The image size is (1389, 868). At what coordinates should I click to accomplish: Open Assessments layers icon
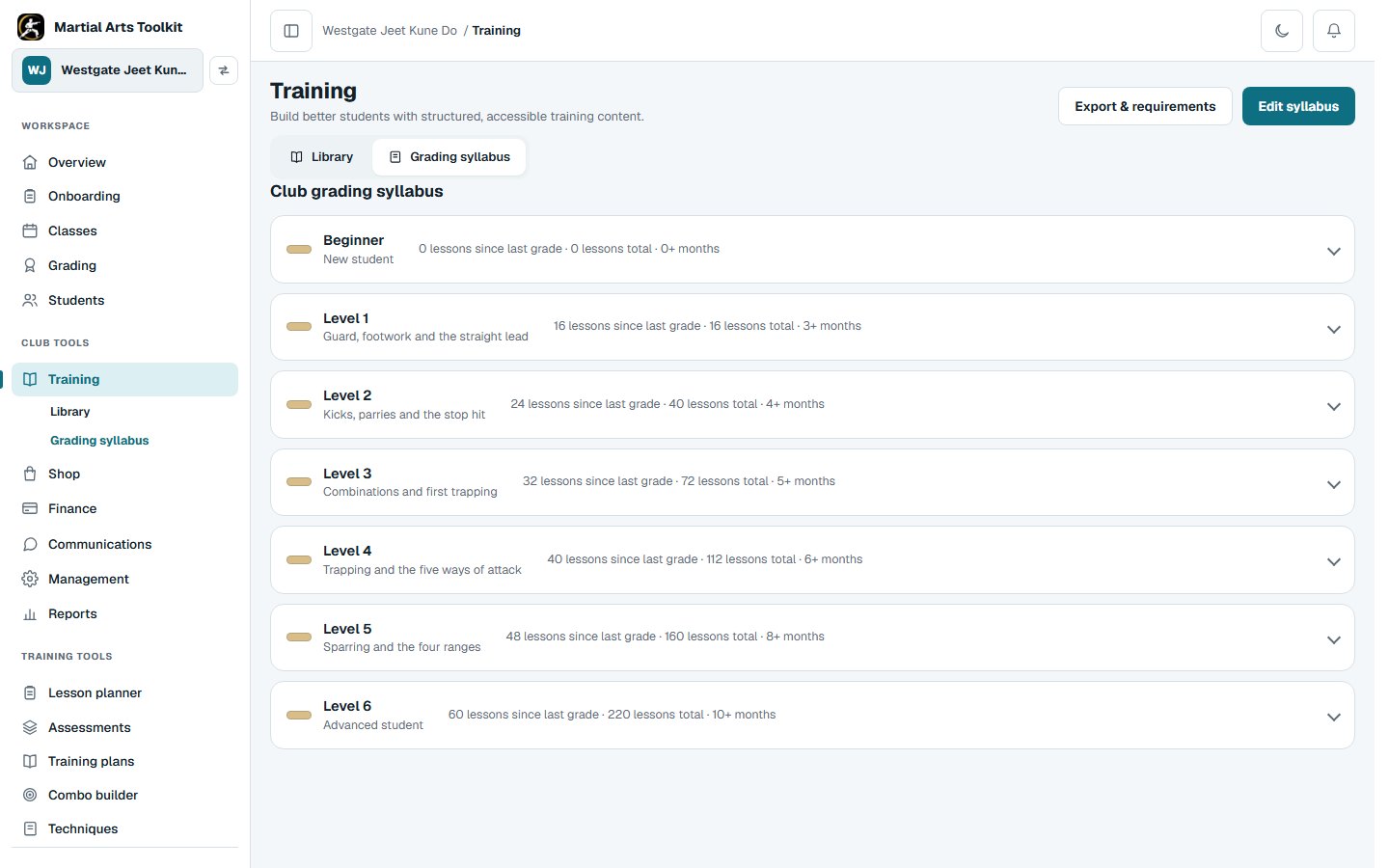click(30, 727)
